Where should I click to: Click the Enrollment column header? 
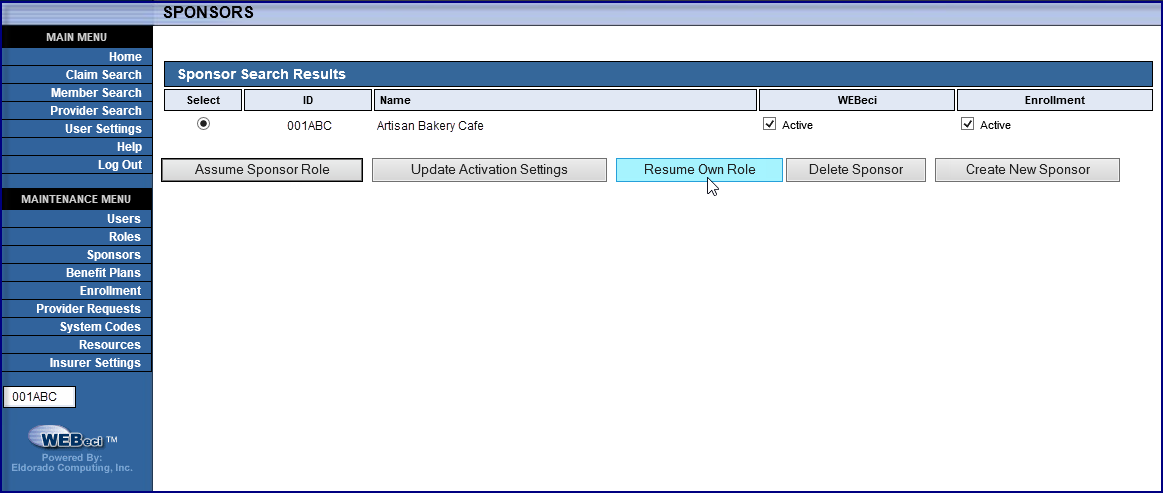(1055, 100)
